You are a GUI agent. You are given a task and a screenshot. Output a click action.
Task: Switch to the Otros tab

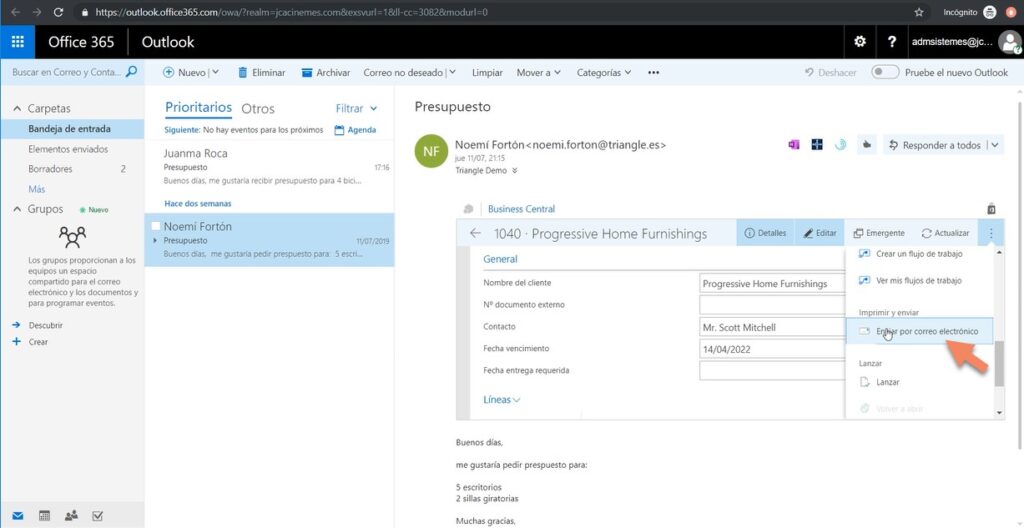[258, 108]
